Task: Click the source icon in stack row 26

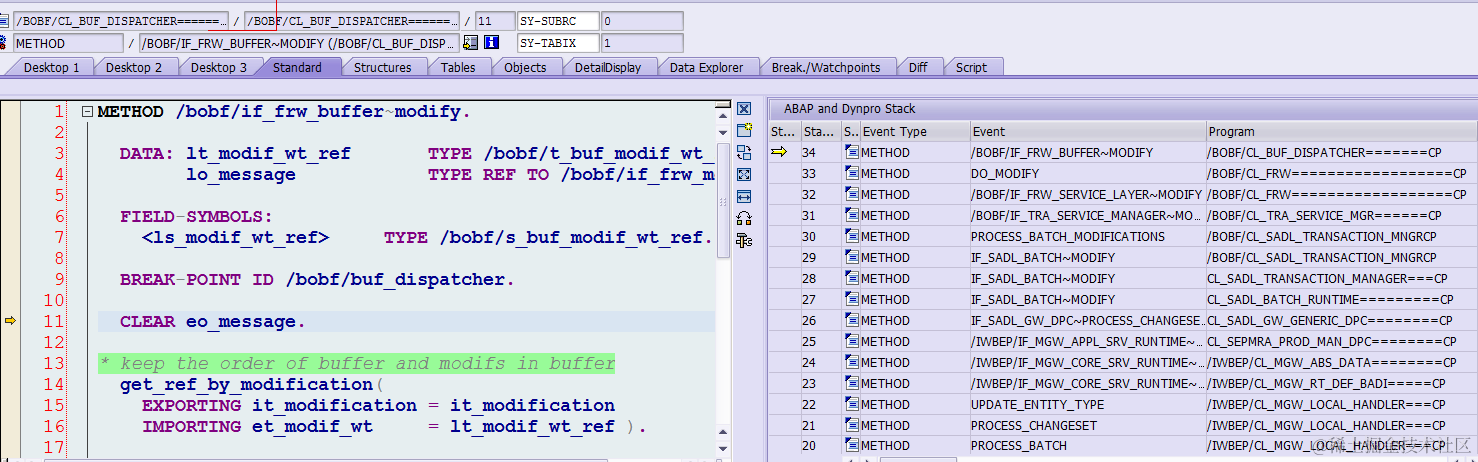Action: coord(851,320)
